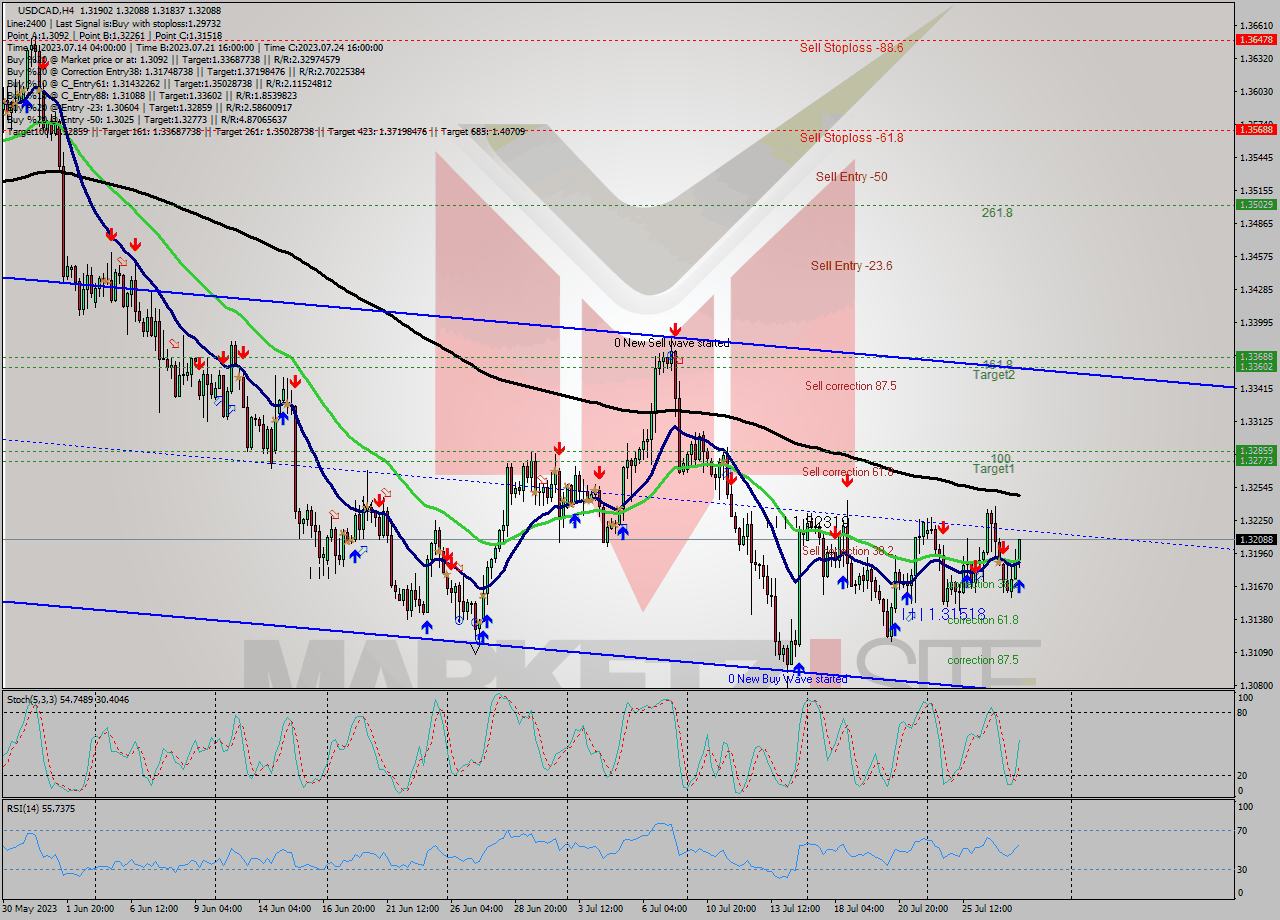The width and height of the screenshot is (1280, 920).
Task: Click the 'Sell Entry -23.6' label
Action: 851,265
